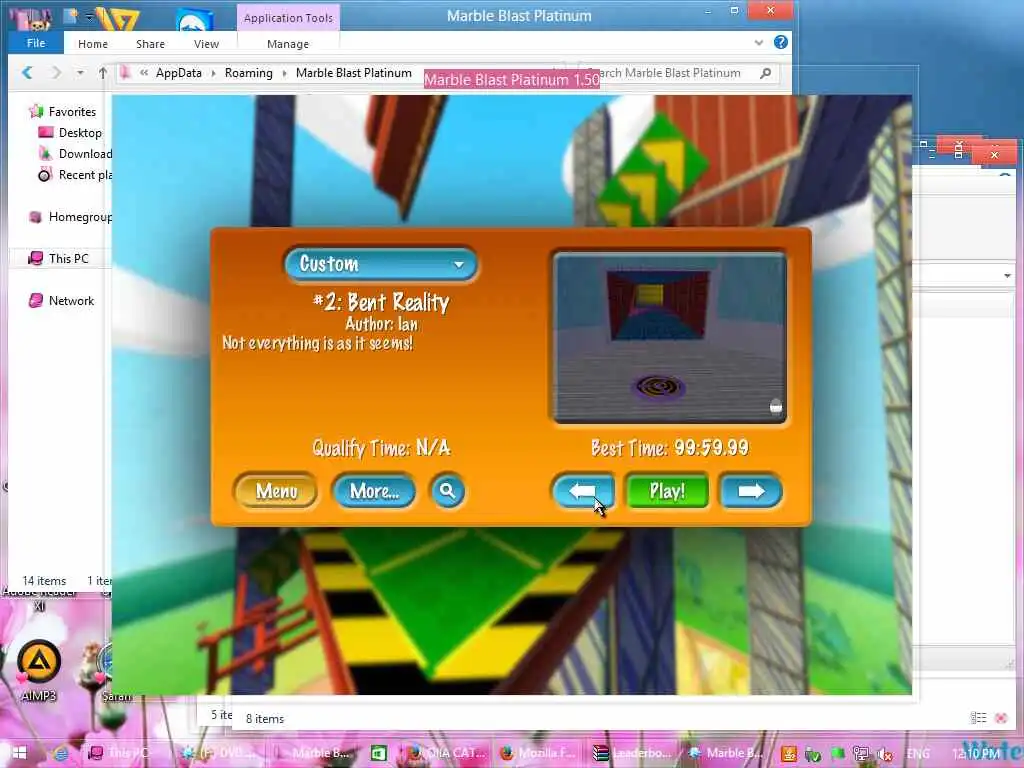Select Desktop in navigation pane

point(80,133)
